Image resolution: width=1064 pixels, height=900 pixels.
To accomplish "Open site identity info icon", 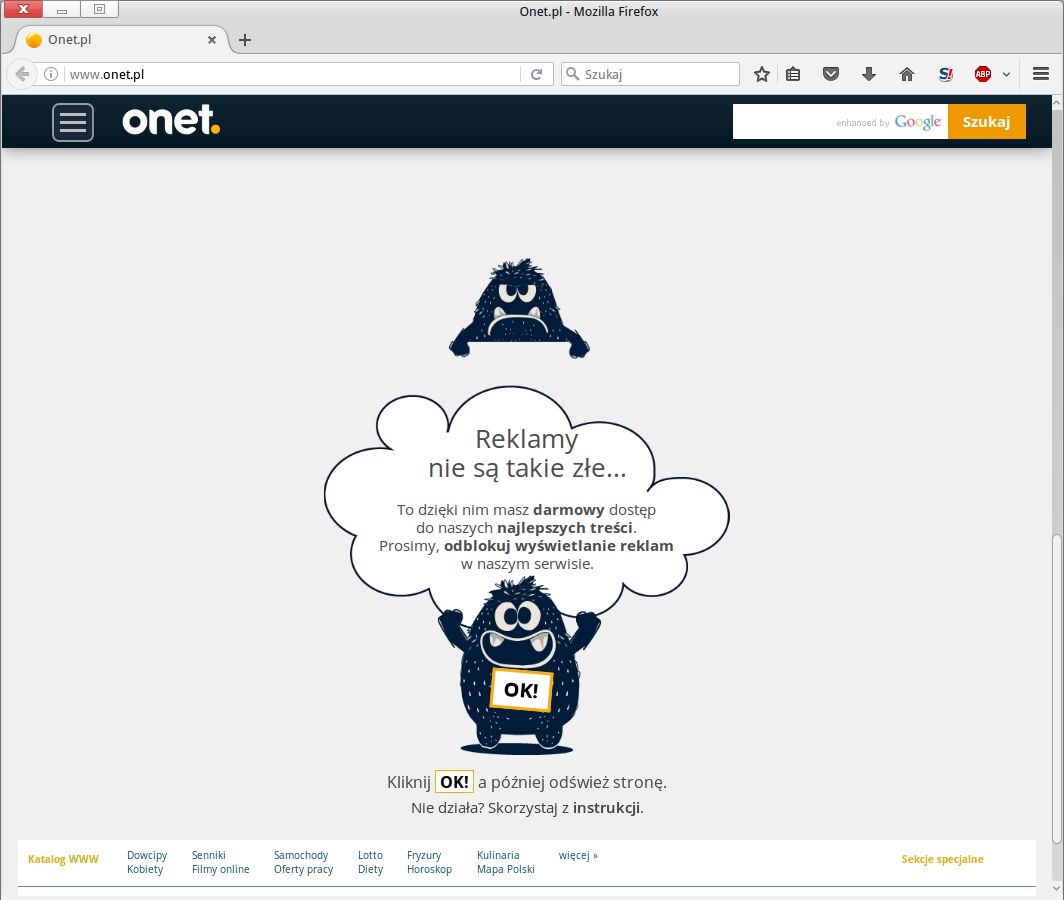I will pos(51,74).
